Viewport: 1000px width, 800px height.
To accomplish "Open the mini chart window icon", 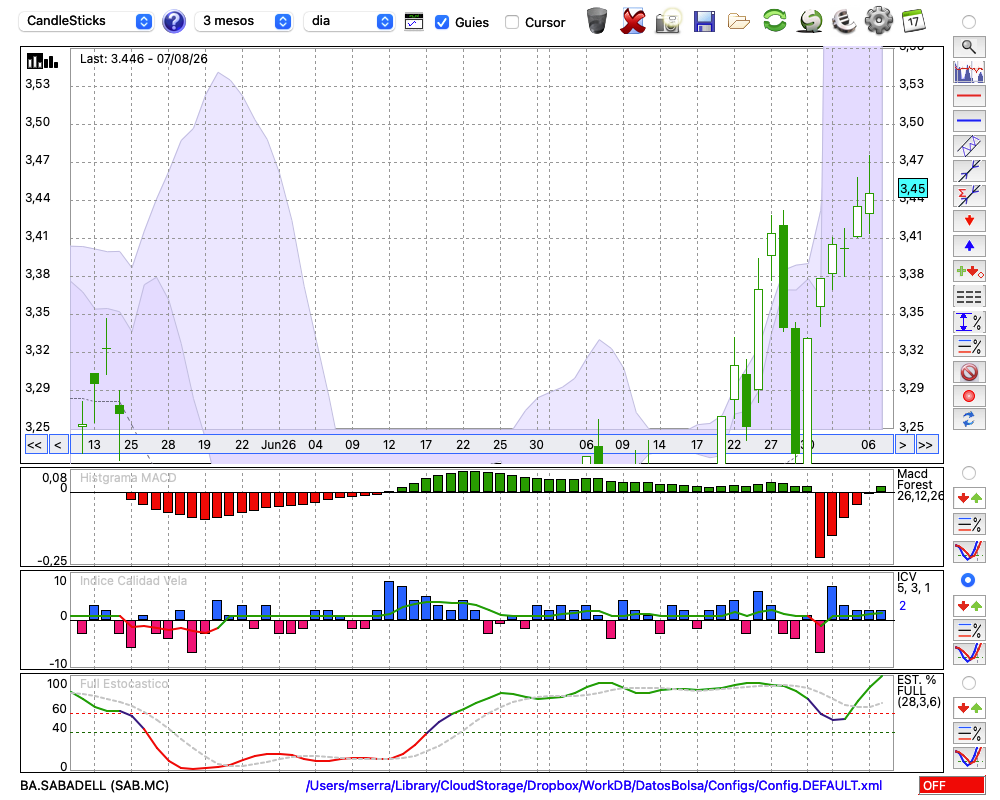I will [414, 22].
